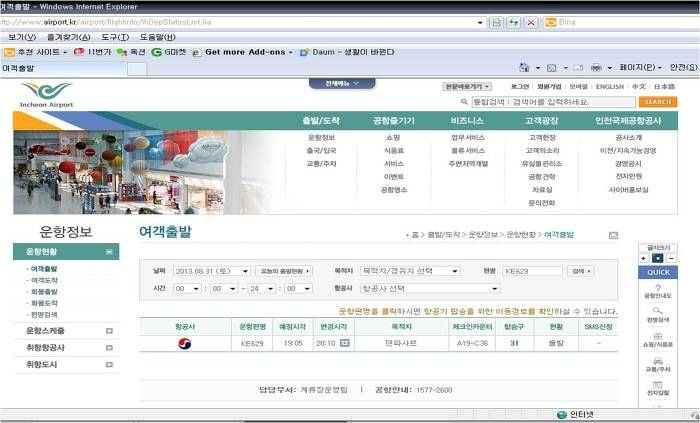
Task: Click the plus icon to enlarge text
Action: (643, 258)
